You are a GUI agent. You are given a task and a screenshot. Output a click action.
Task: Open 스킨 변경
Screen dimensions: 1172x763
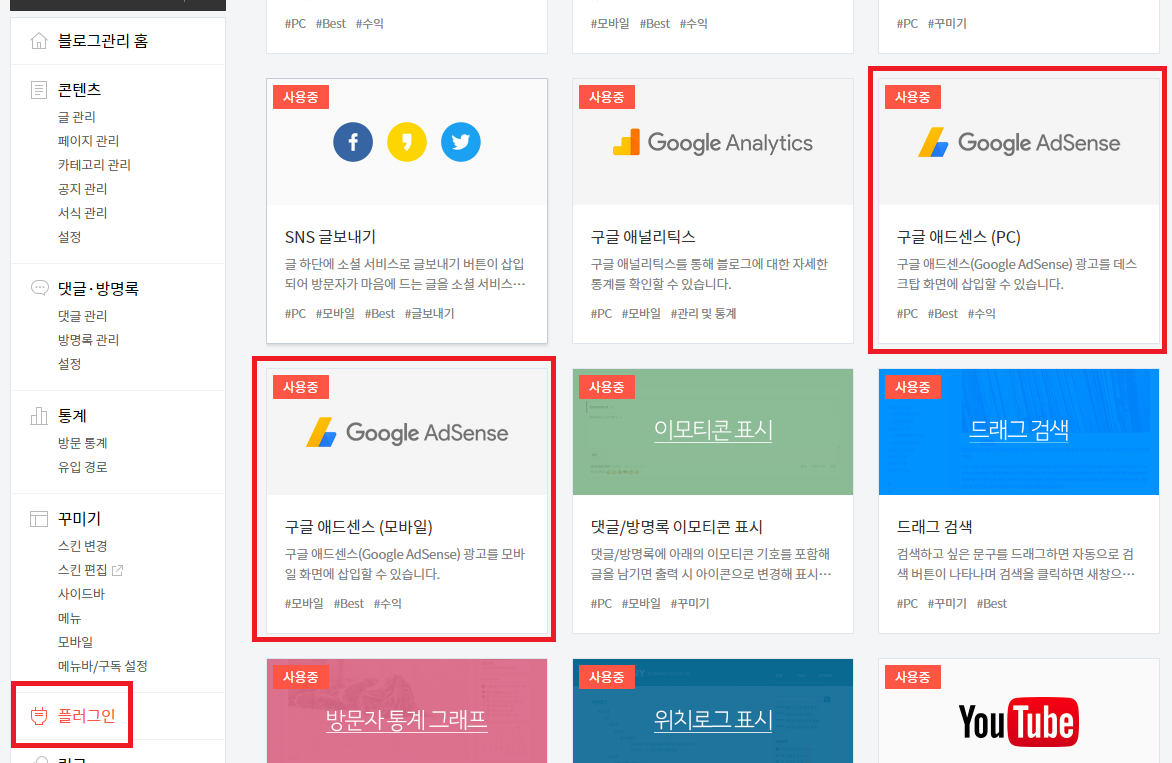[82, 546]
